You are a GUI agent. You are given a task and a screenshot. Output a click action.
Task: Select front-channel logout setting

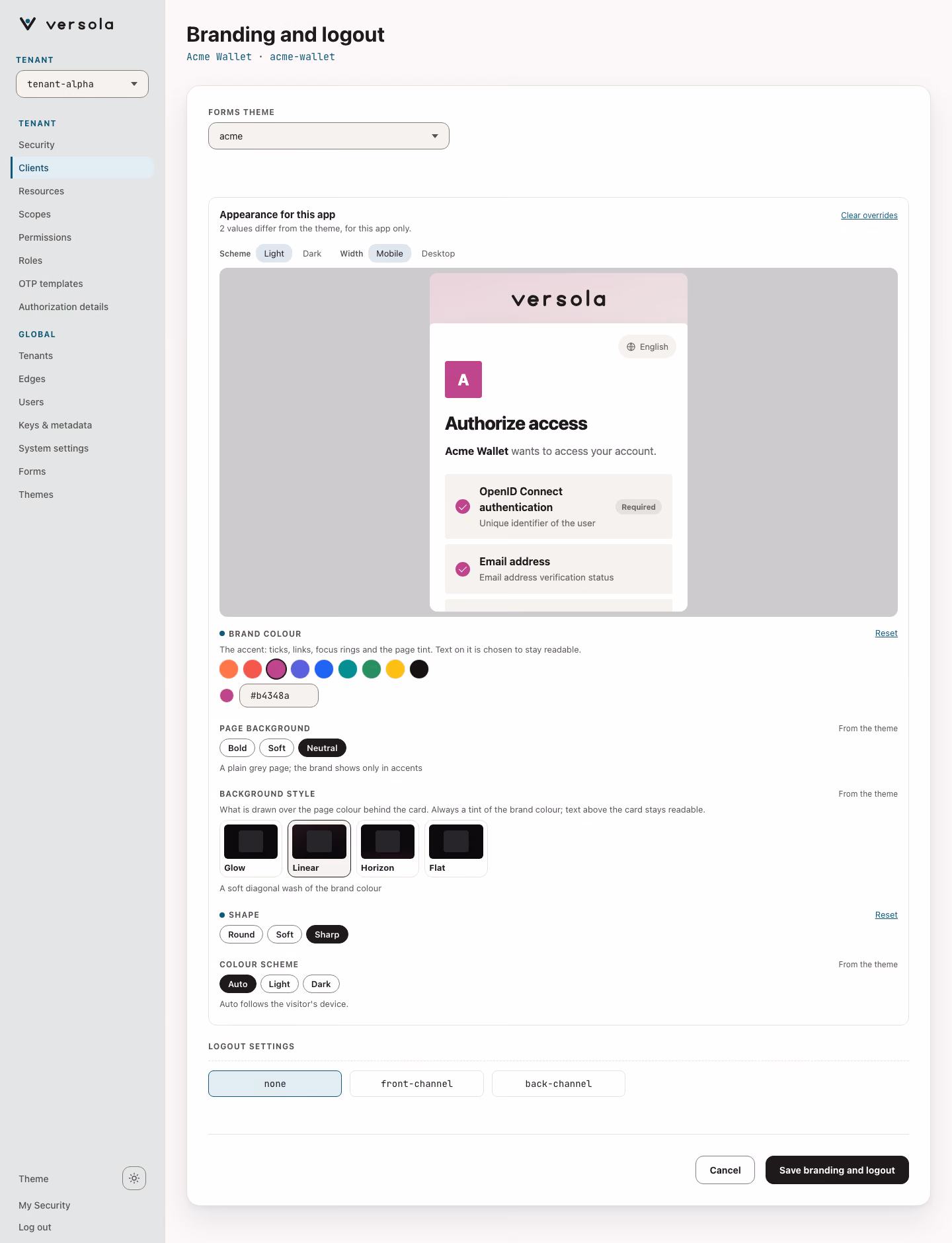pos(416,1084)
